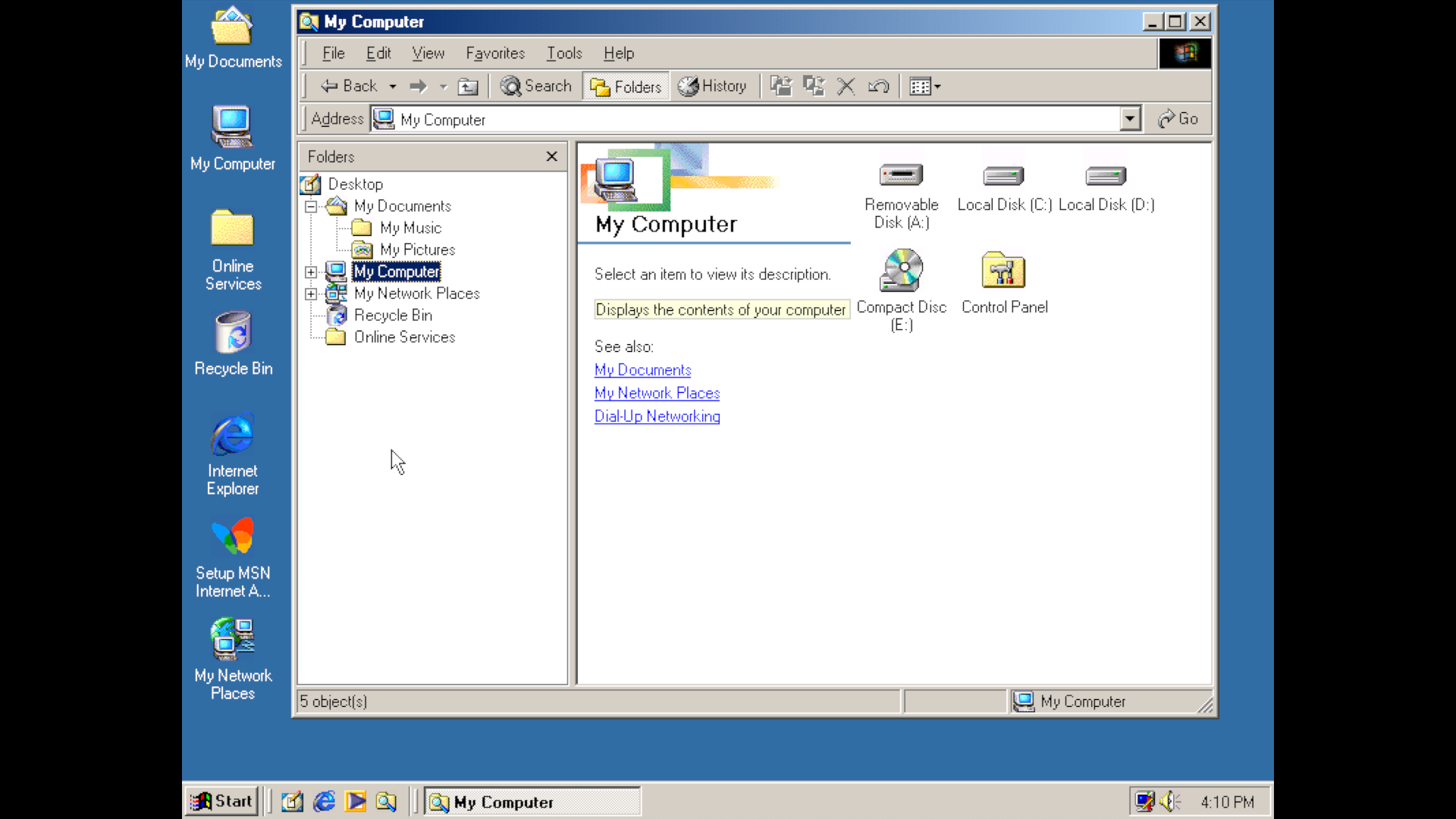
Task: Follow the Dial-Up Networking link
Action: pos(657,416)
